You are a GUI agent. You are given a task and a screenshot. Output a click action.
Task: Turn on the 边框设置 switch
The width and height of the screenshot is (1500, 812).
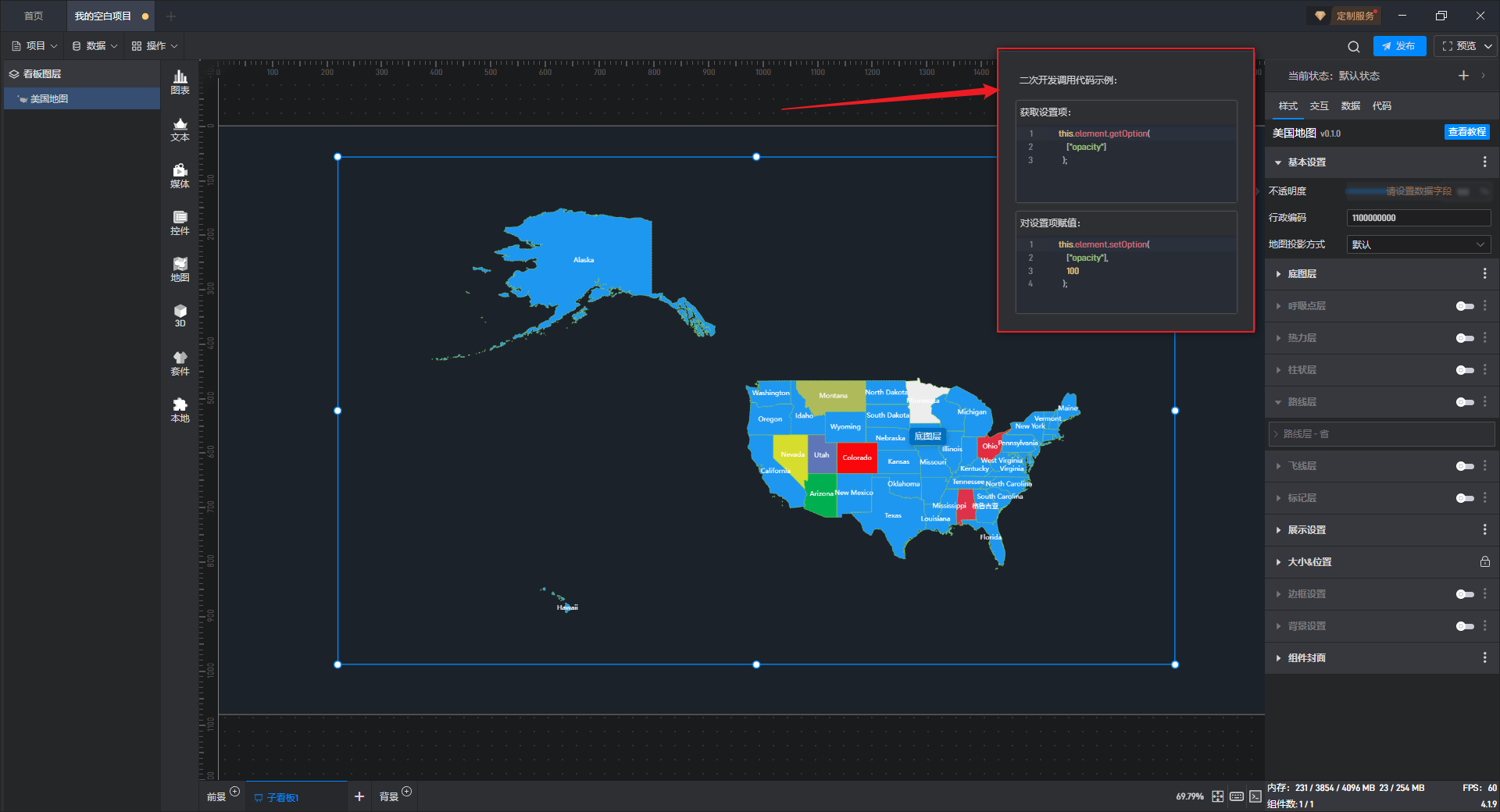pos(1465,594)
